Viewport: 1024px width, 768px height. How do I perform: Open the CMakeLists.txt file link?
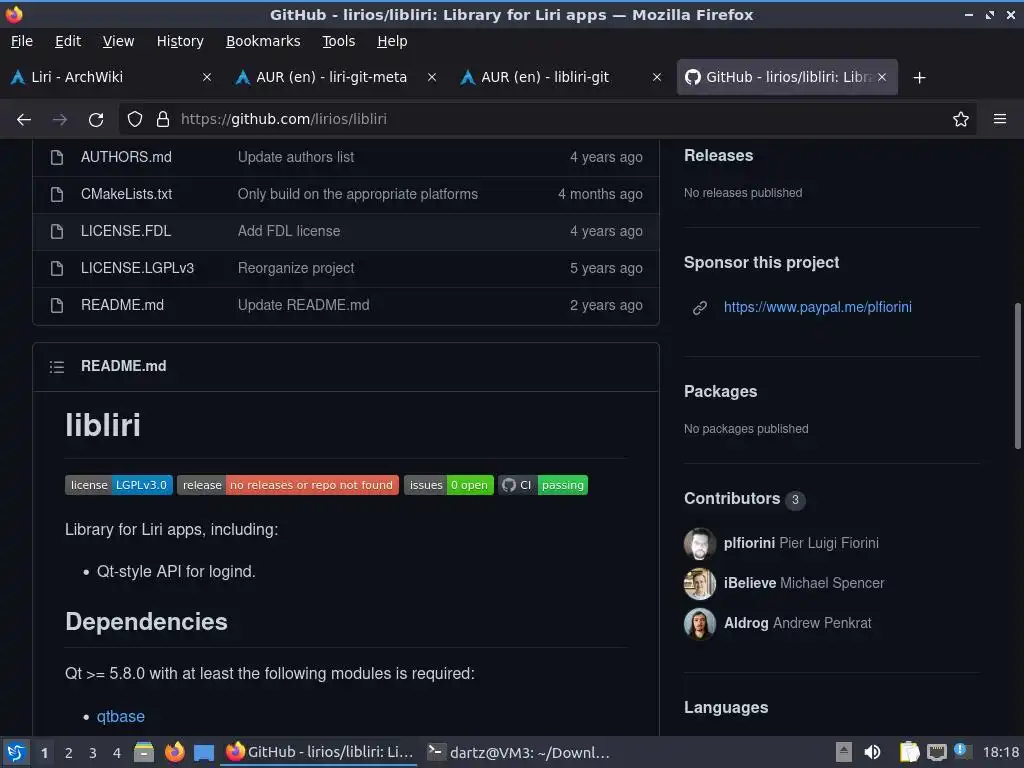126,195
